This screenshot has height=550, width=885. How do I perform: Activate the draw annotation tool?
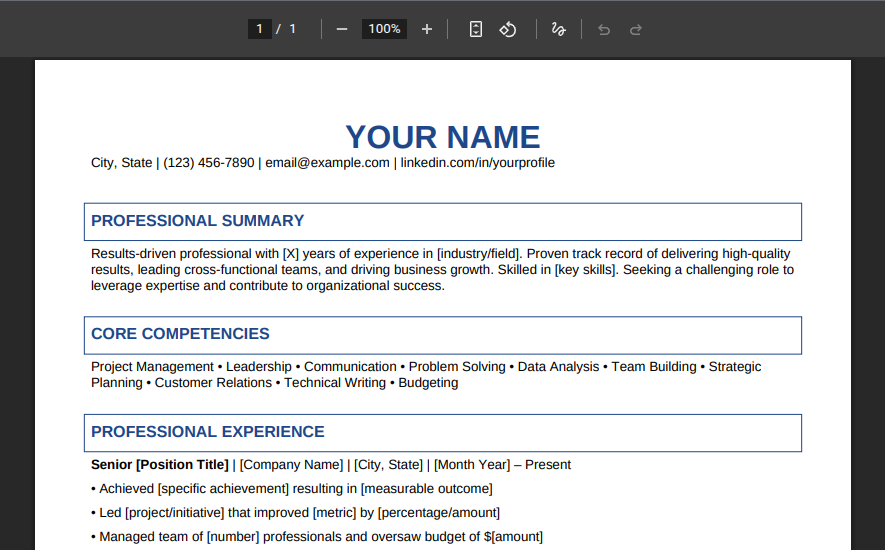559,29
